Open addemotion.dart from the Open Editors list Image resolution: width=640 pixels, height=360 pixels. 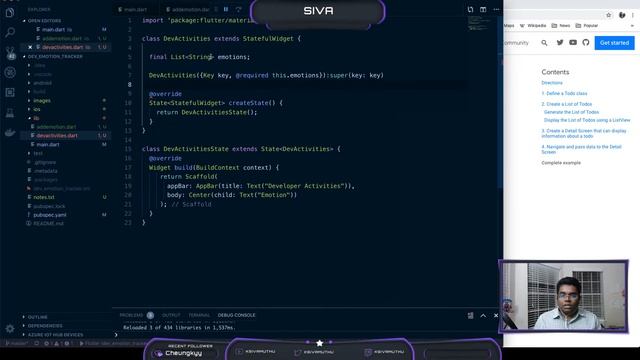(x=62, y=38)
